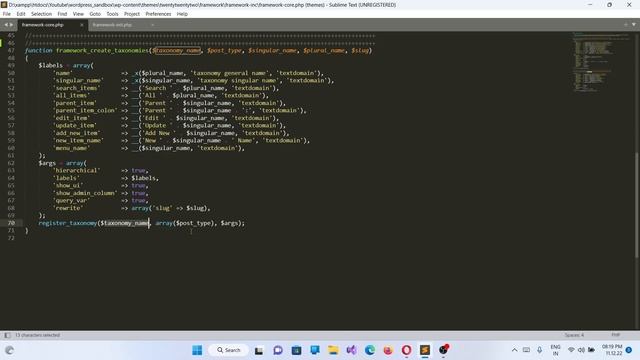Go to previous tab with left arrow

(6, 25)
